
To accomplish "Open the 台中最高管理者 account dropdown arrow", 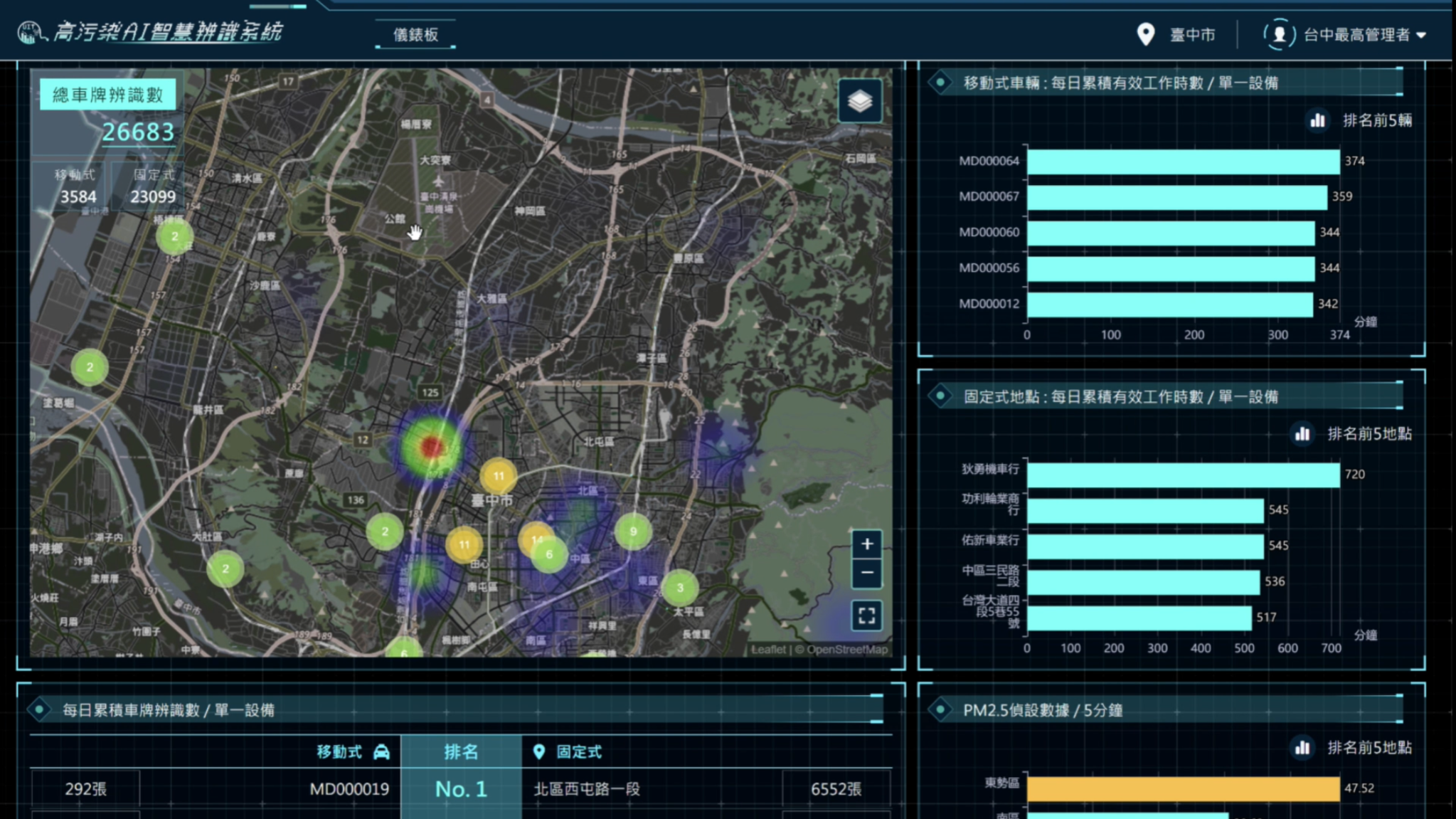I will 1420,35.
